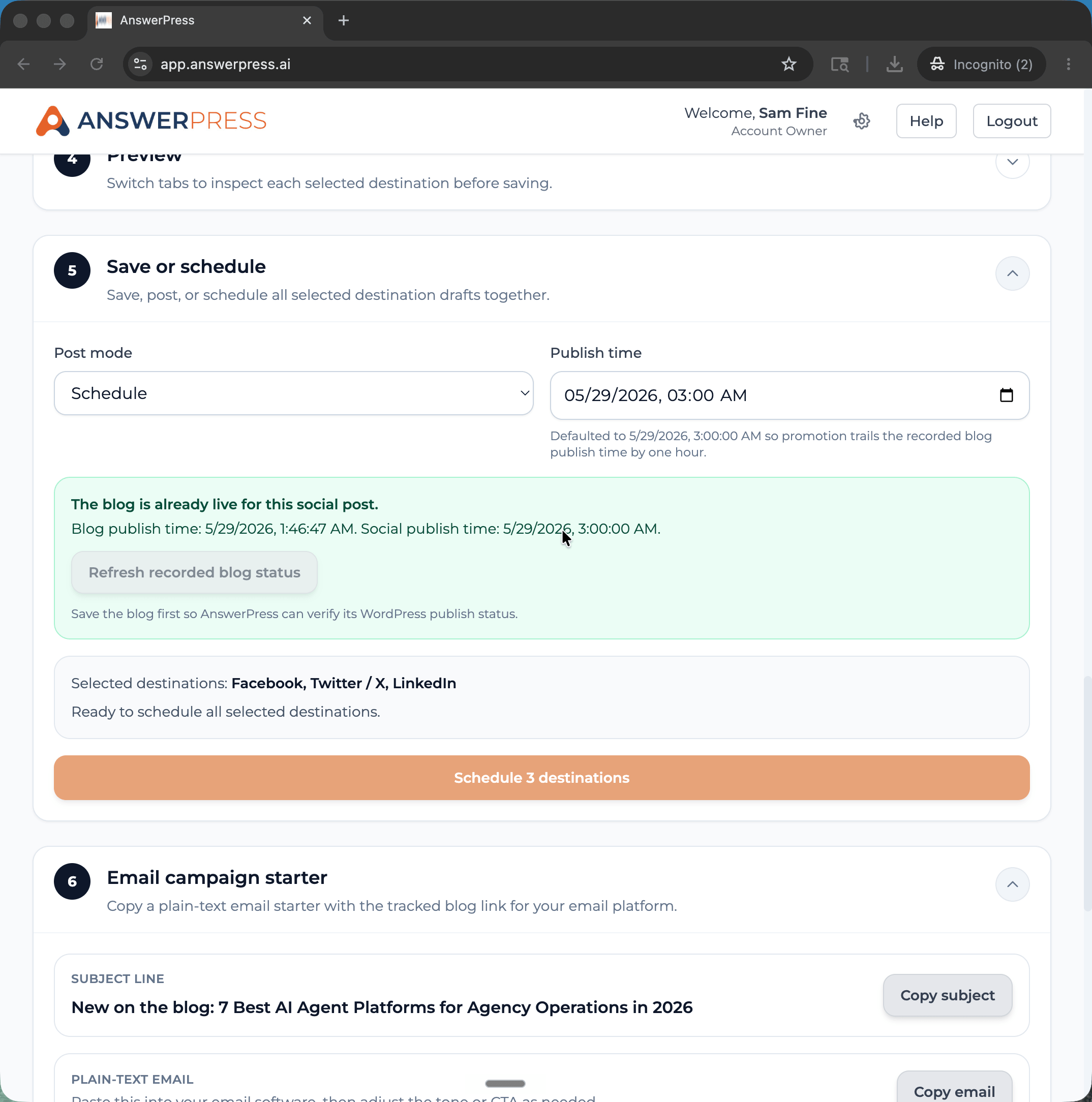Open account settings gear icon
Screen dimensions: 1092x1102
point(862,121)
